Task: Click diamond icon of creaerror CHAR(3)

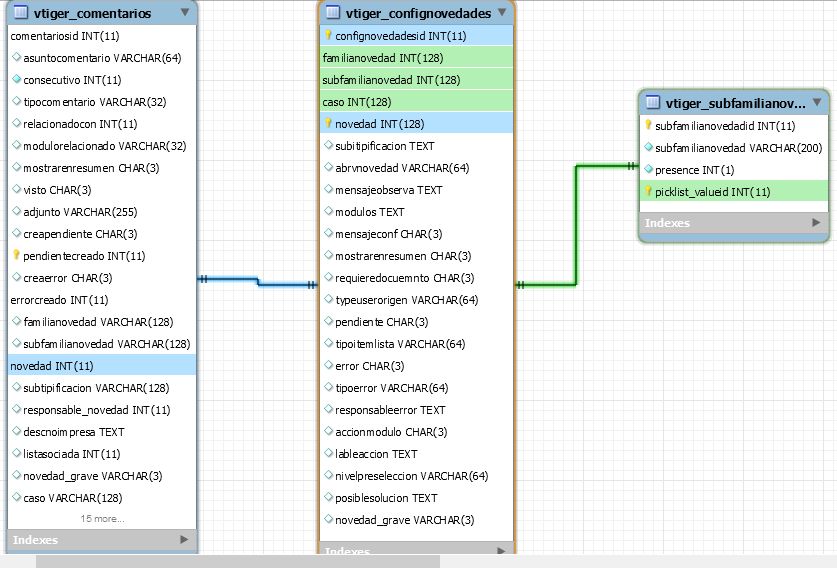Action: point(17,277)
